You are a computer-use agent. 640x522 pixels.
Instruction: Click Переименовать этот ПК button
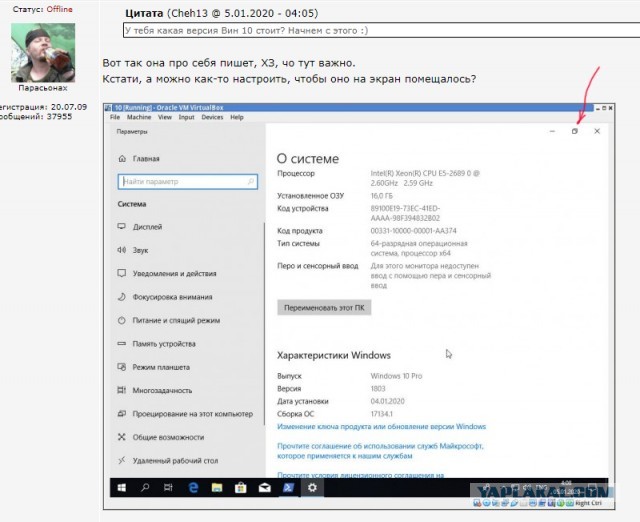click(324, 307)
